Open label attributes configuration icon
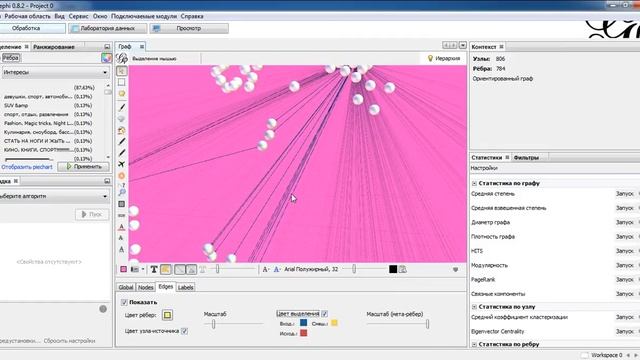 pos(402,269)
